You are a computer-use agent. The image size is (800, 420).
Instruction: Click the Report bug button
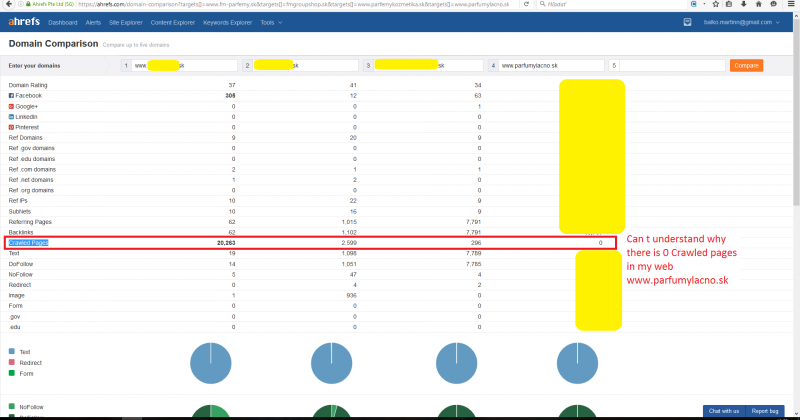tap(766, 411)
